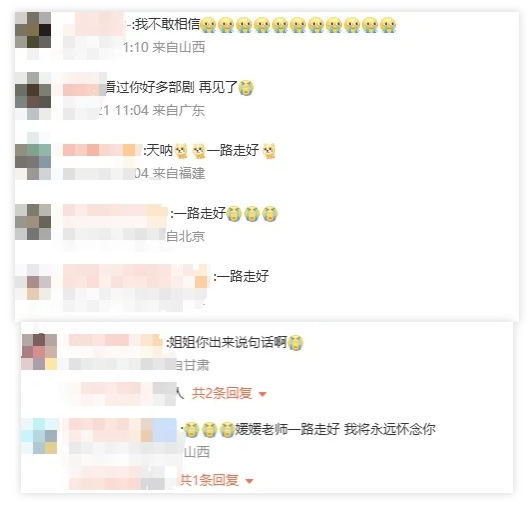Click avatar next to the 姐姐你出来说句话啊 comment

(x=39, y=352)
